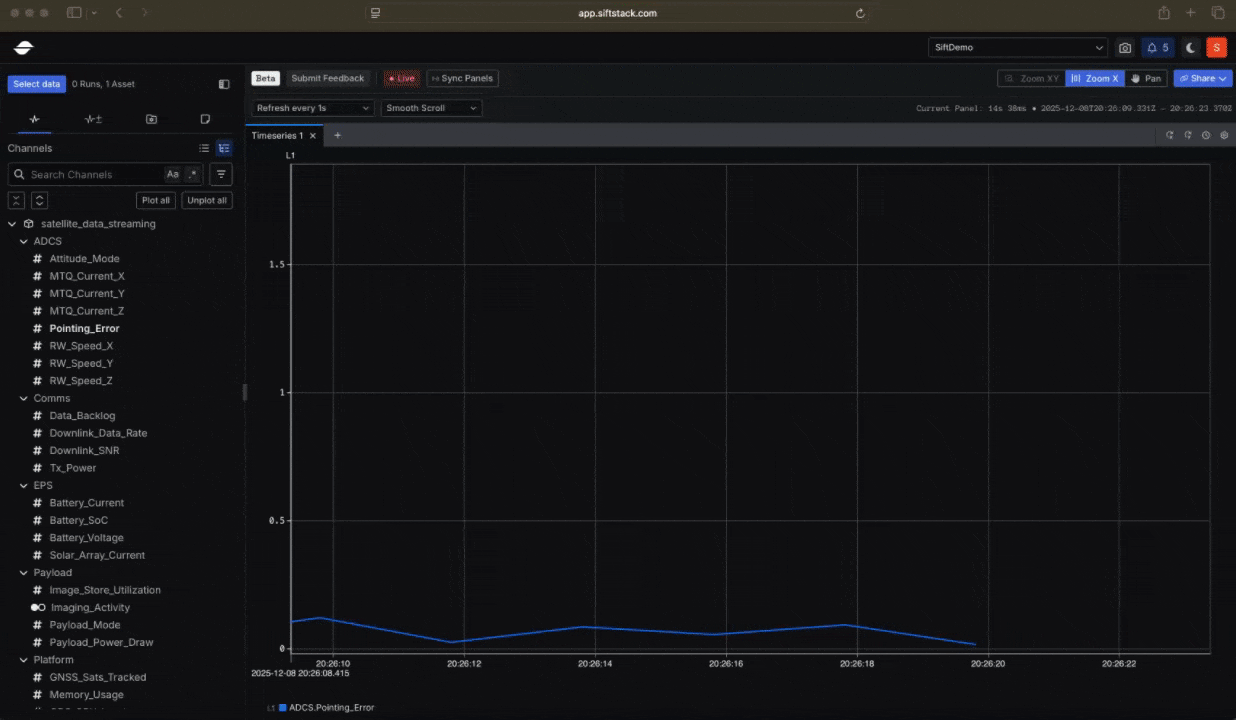Image resolution: width=1236 pixels, height=720 pixels.
Task: Switch to the Timeseries 1 tab
Action: click(x=277, y=135)
